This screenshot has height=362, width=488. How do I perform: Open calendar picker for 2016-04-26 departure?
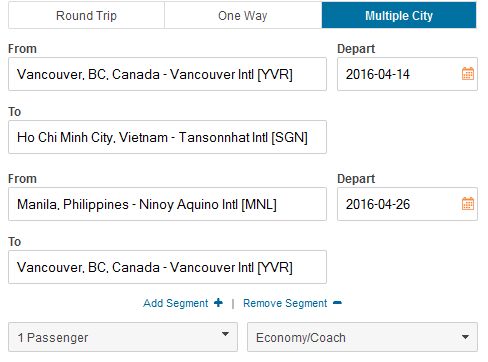468,204
